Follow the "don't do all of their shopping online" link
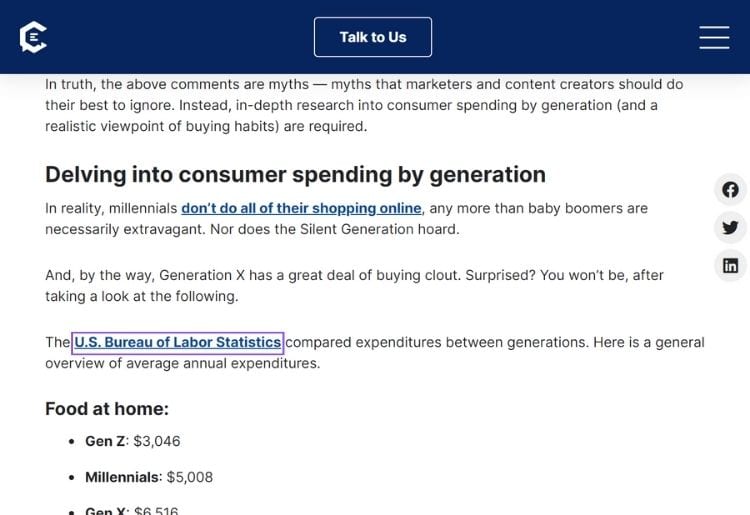The image size is (750, 515). (301, 208)
